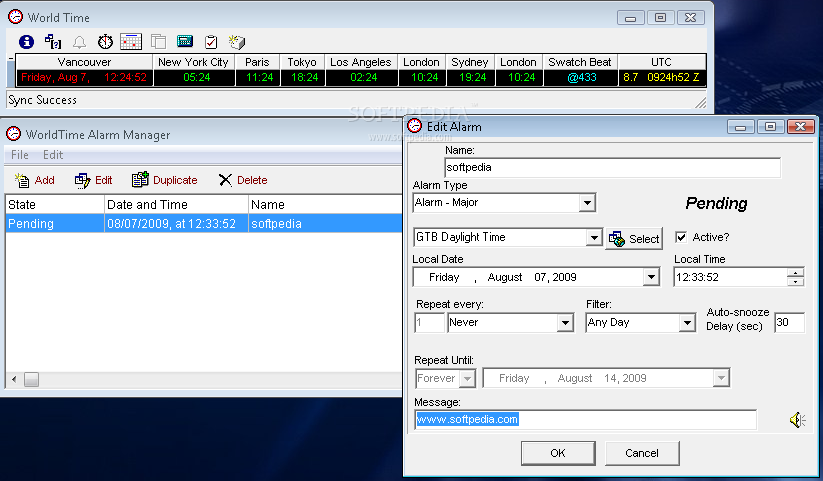The image size is (823, 481).
Task: Click the Sync Success status text
Action: click(43, 100)
